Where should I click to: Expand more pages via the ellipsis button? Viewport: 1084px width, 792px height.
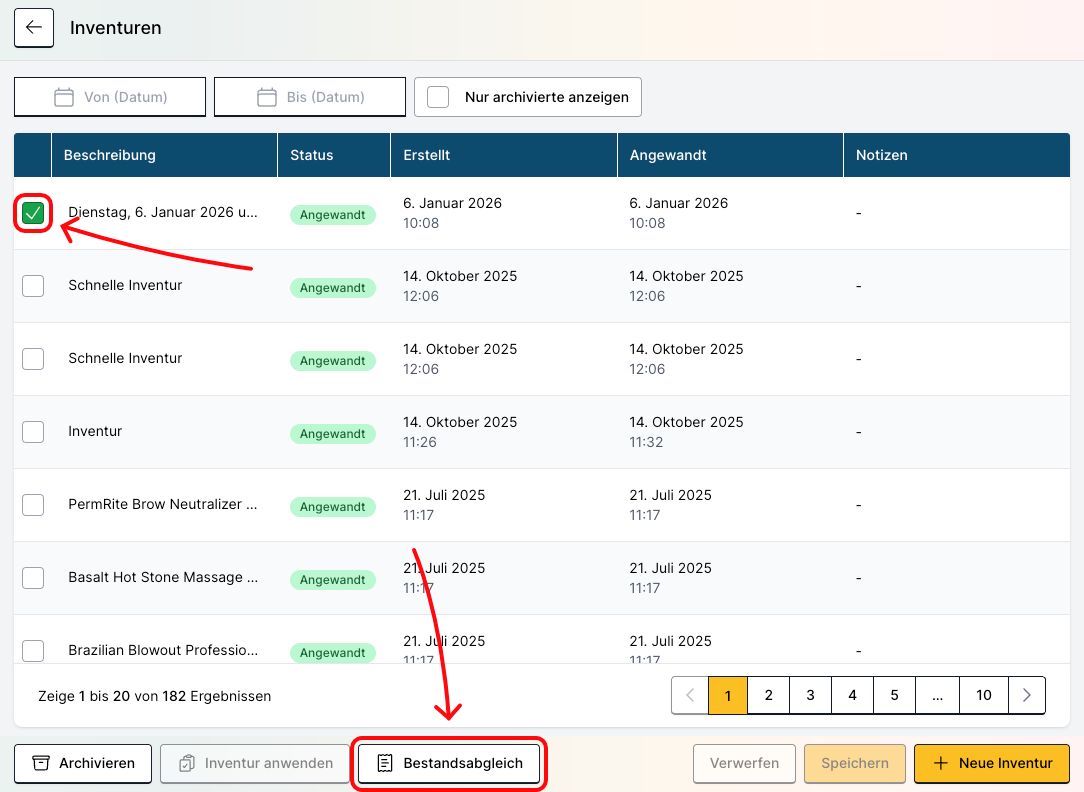tap(937, 695)
